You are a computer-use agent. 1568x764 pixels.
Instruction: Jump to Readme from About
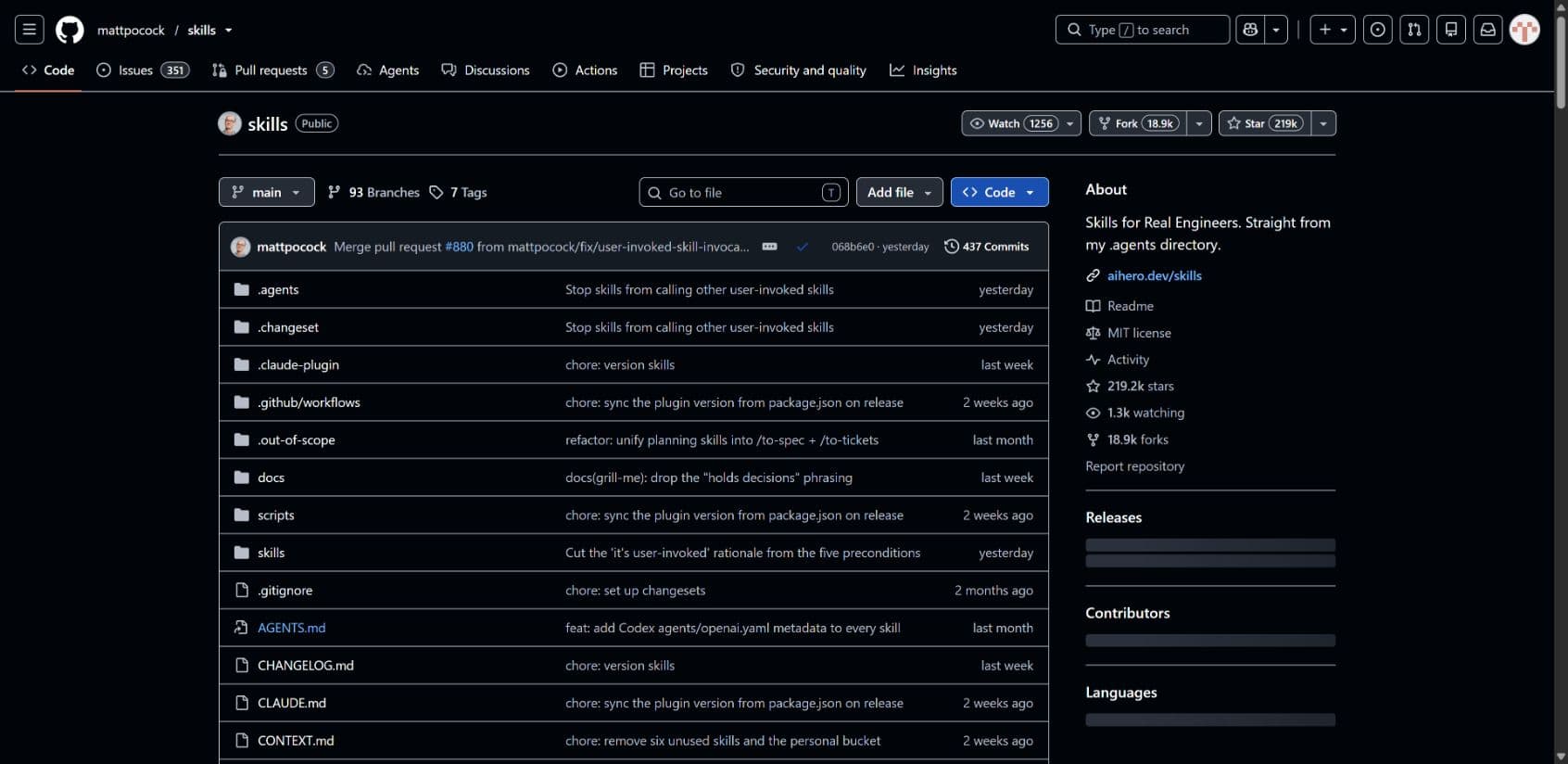(x=1120, y=306)
